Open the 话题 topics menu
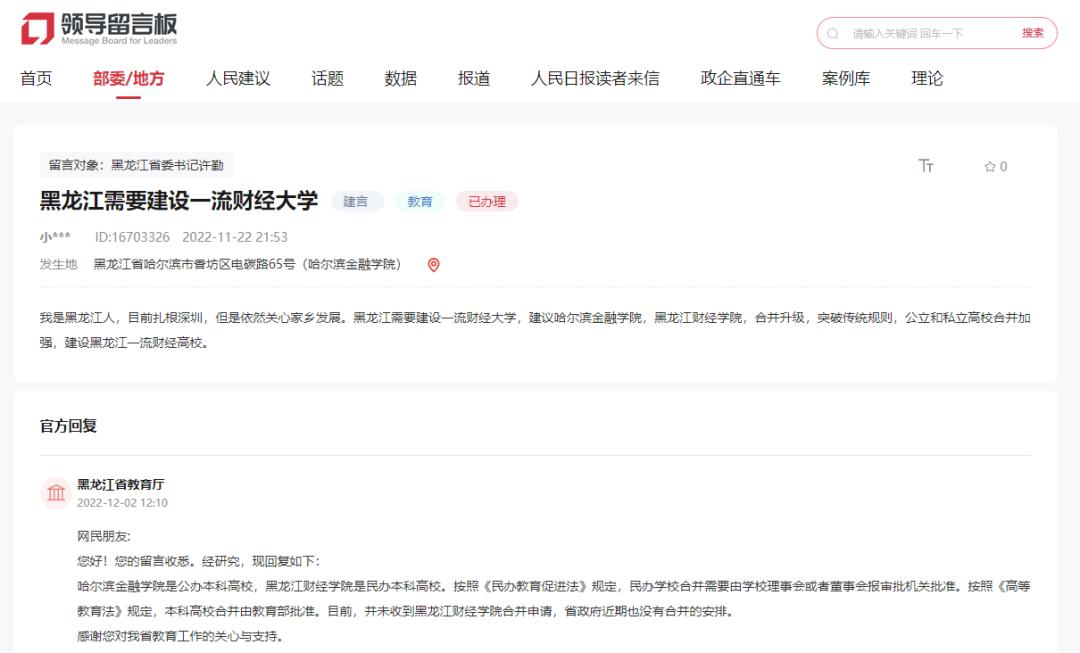The height and width of the screenshot is (653, 1080). (x=327, y=79)
